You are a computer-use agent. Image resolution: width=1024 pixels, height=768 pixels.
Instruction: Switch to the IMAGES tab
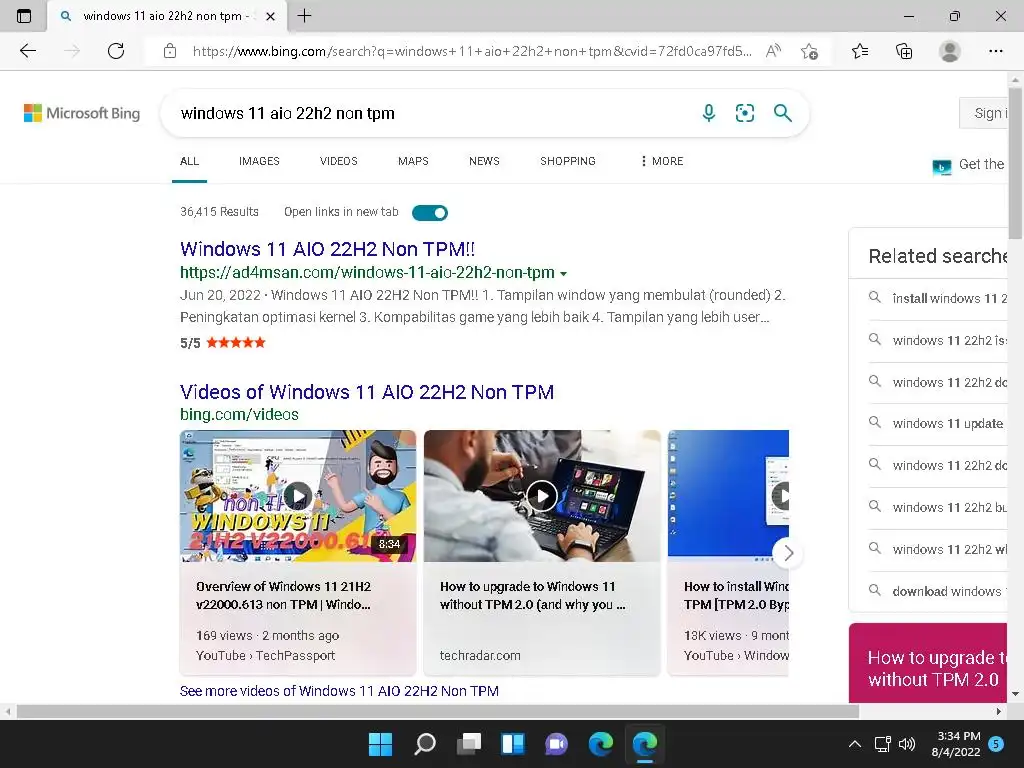tap(259, 161)
